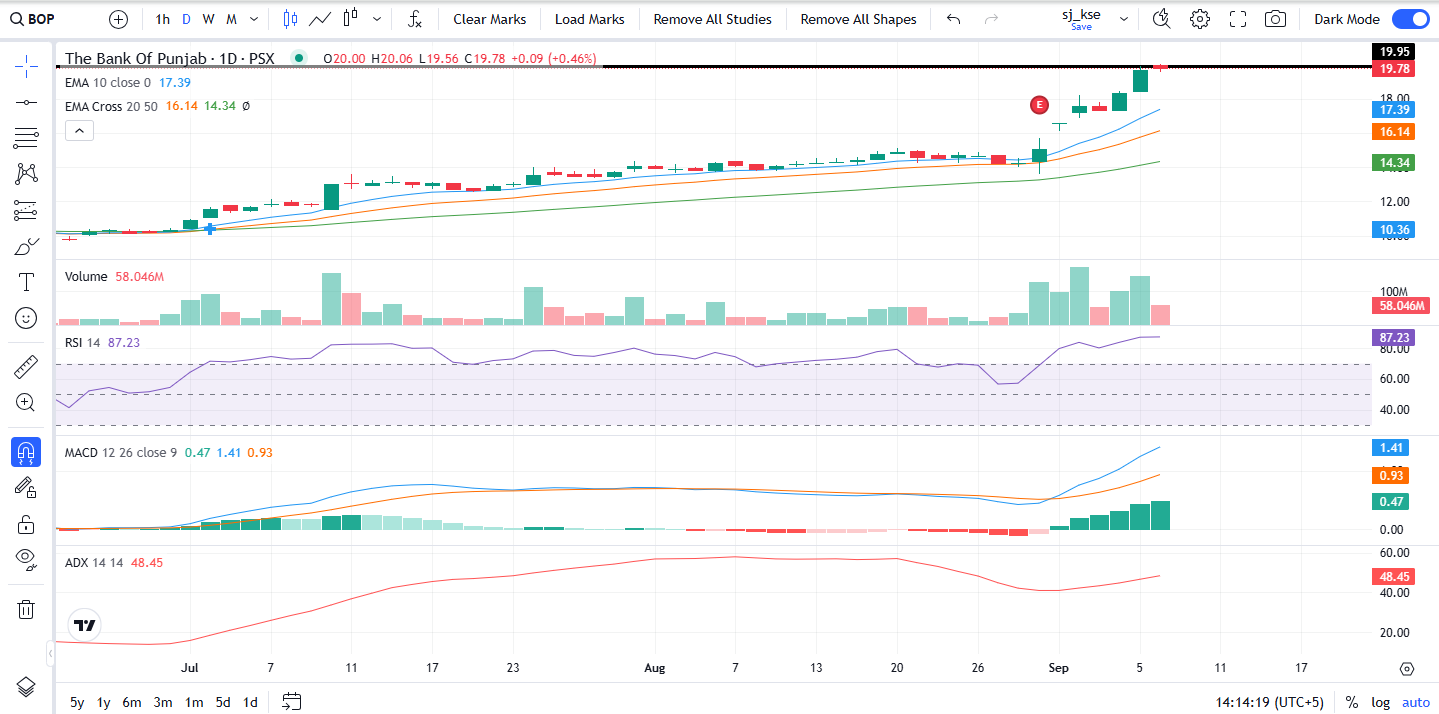Set date range to 6m
The image size is (1439, 714).
[132, 702]
